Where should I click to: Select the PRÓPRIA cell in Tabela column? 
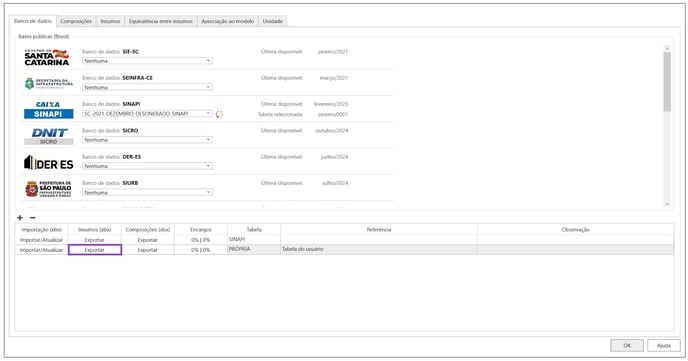(x=254, y=250)
